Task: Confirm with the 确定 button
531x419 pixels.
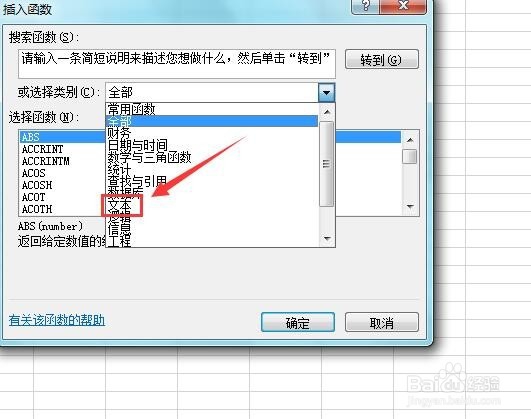Action: (x=298, y=322)
